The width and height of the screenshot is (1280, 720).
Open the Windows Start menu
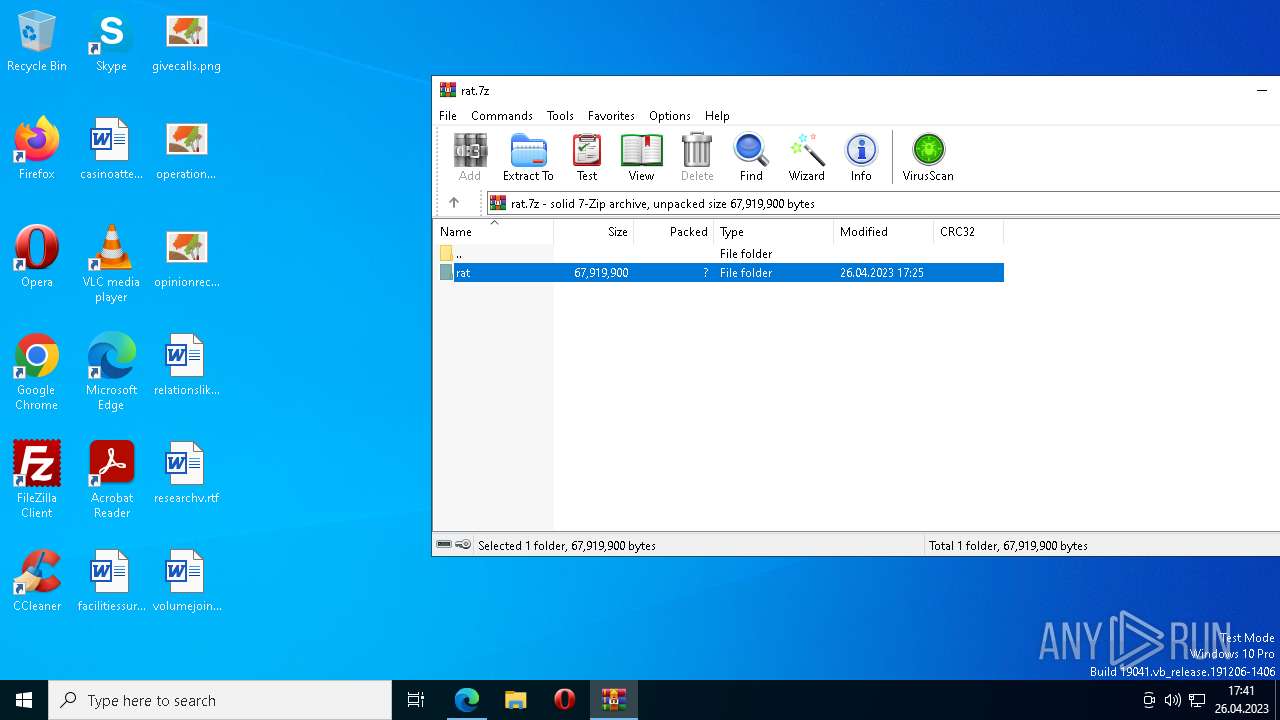pos(24,700)
